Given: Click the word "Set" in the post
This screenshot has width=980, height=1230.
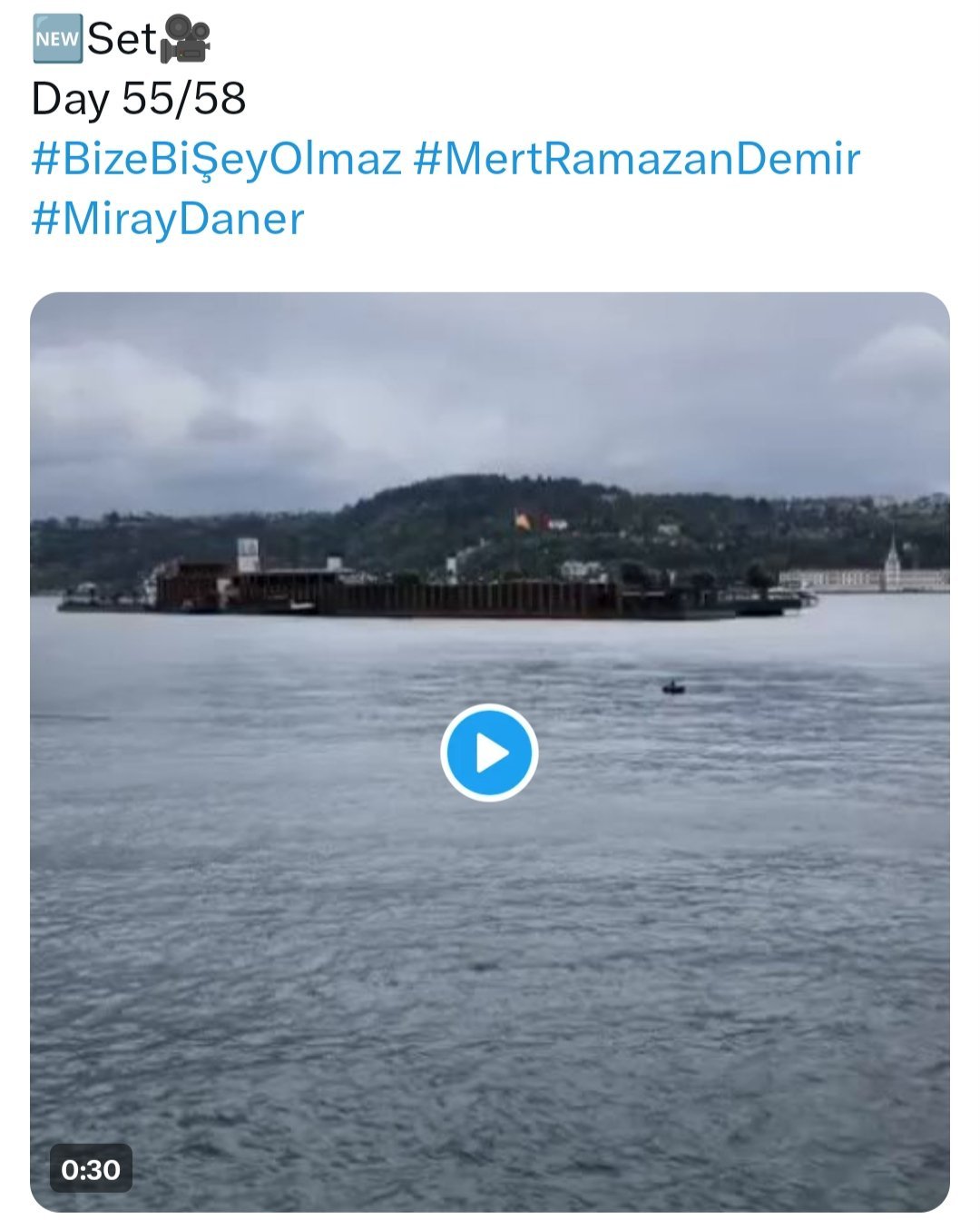Looking at the screenshot, I should (x=122, y=39).
